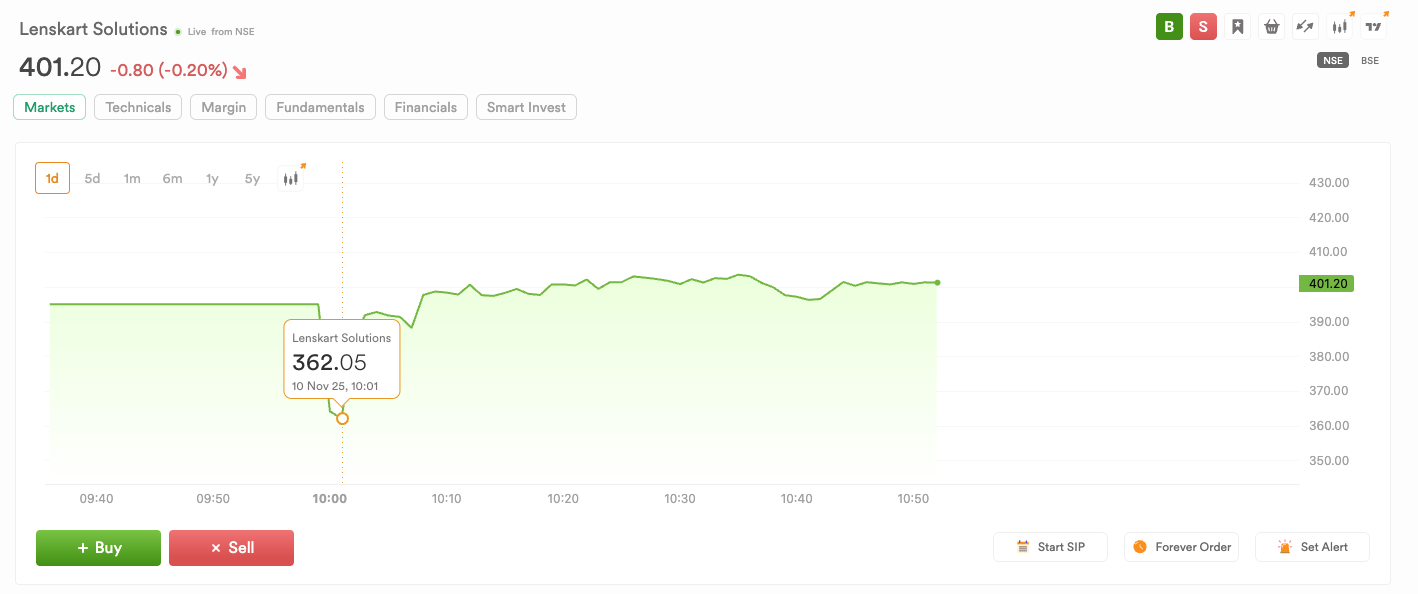
Task: Open the TradingView chart icon
Action: pyautogui.click(x=1374, y=27)
